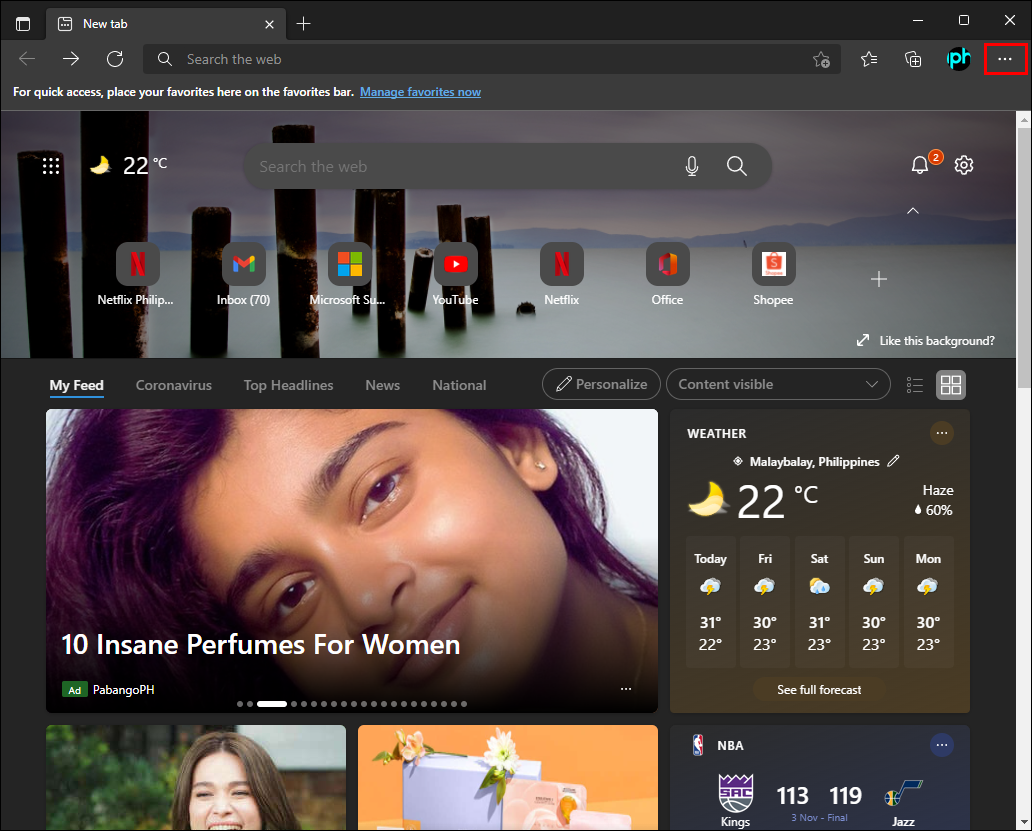Open the Collections icon in toolbar
Viewport: 1032px width, 831px height.
click(x=913, y=59)
